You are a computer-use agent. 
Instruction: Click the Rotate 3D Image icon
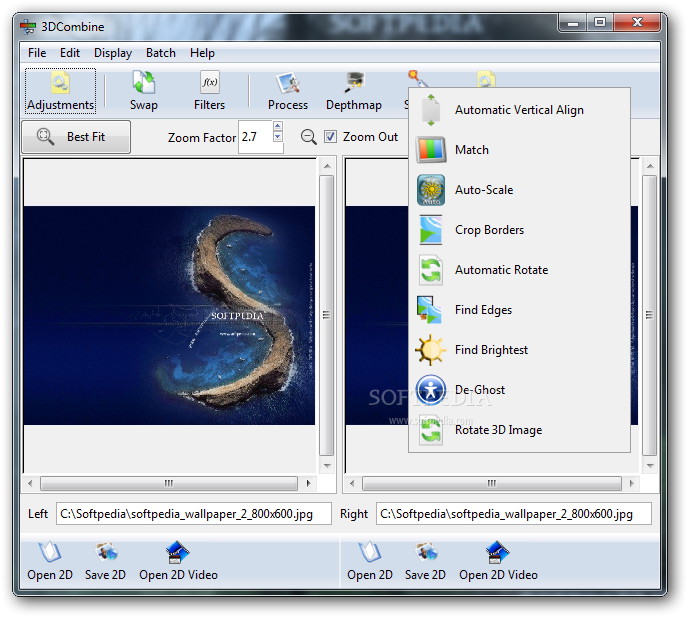(430, 430)
